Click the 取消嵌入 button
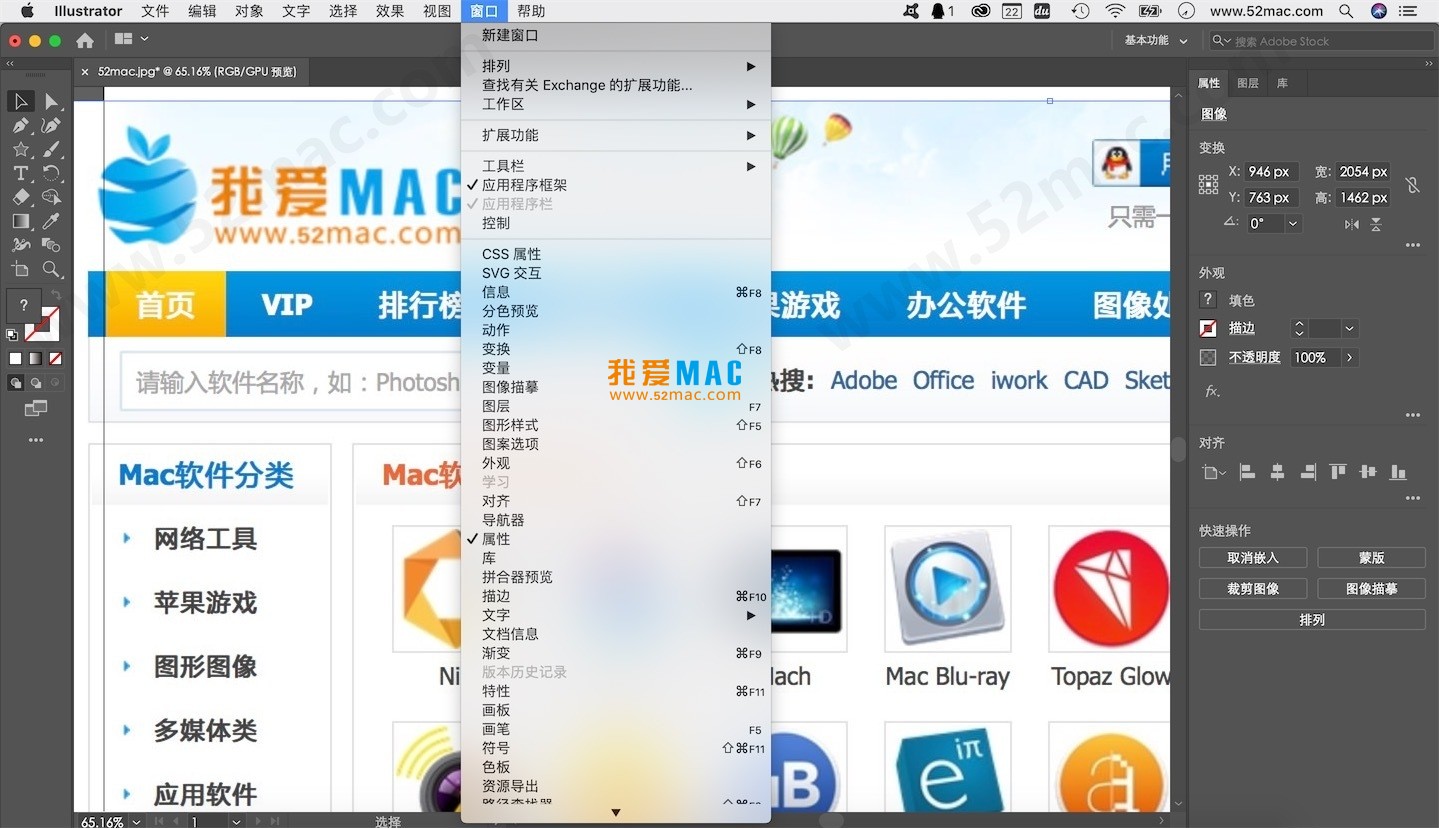 click(1253, 558)
